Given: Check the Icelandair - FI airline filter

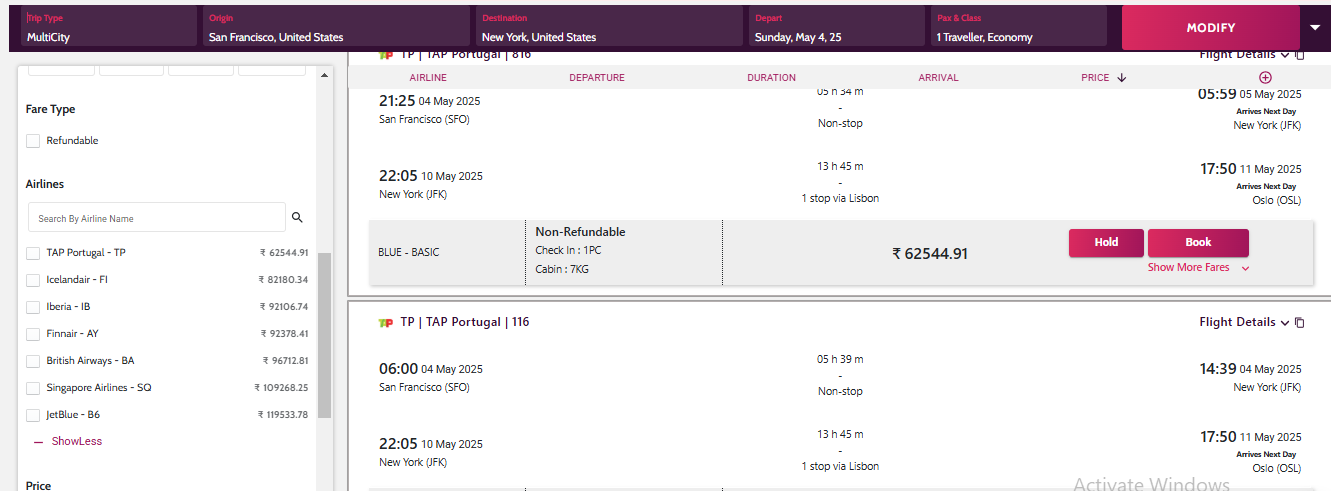Looking at the screenshot, I should [x=33, y=280].
